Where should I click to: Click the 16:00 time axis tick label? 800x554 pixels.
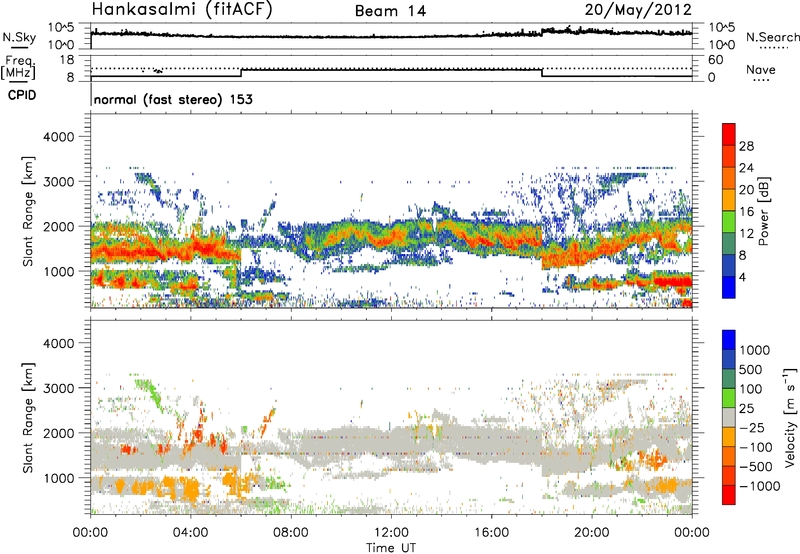(x=491, y=533)
